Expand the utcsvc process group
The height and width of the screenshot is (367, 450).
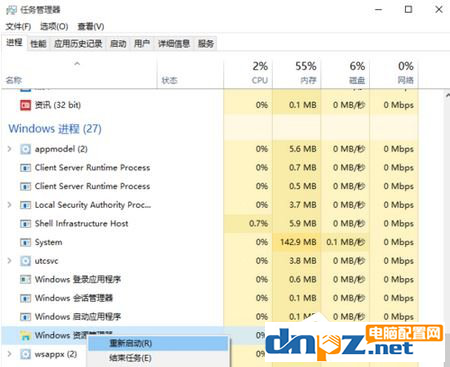pos(10,261)
